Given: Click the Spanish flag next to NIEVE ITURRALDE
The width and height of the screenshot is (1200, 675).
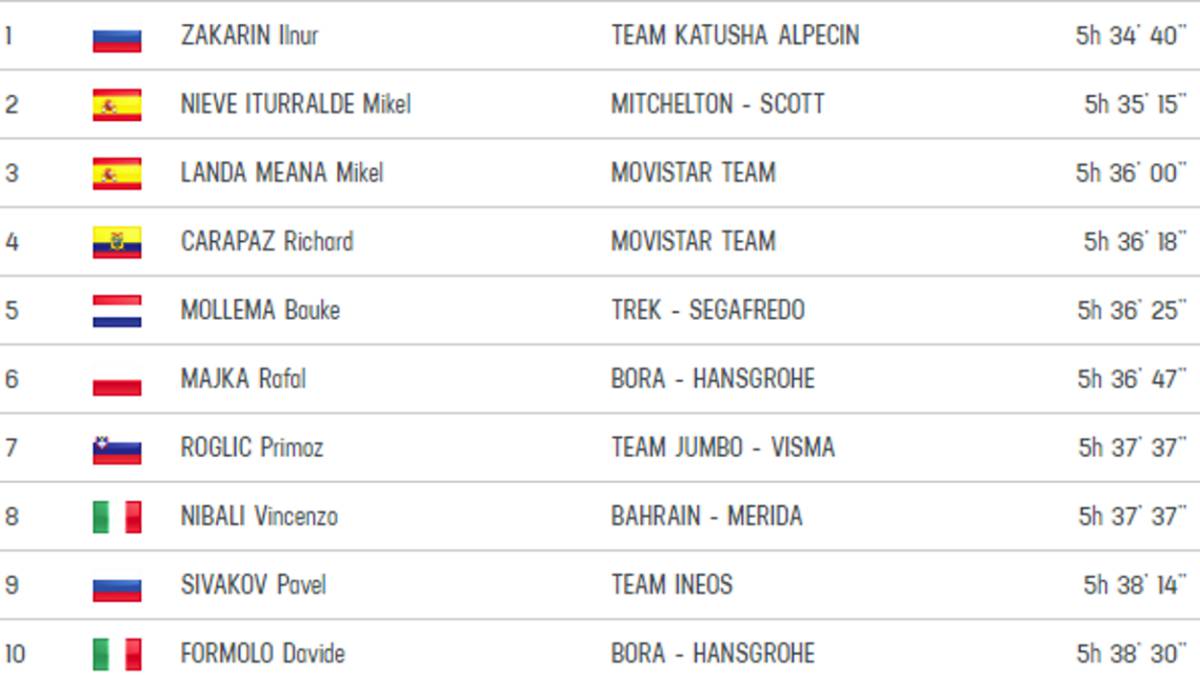Looking at the screenshot, I should pos(117,104).
